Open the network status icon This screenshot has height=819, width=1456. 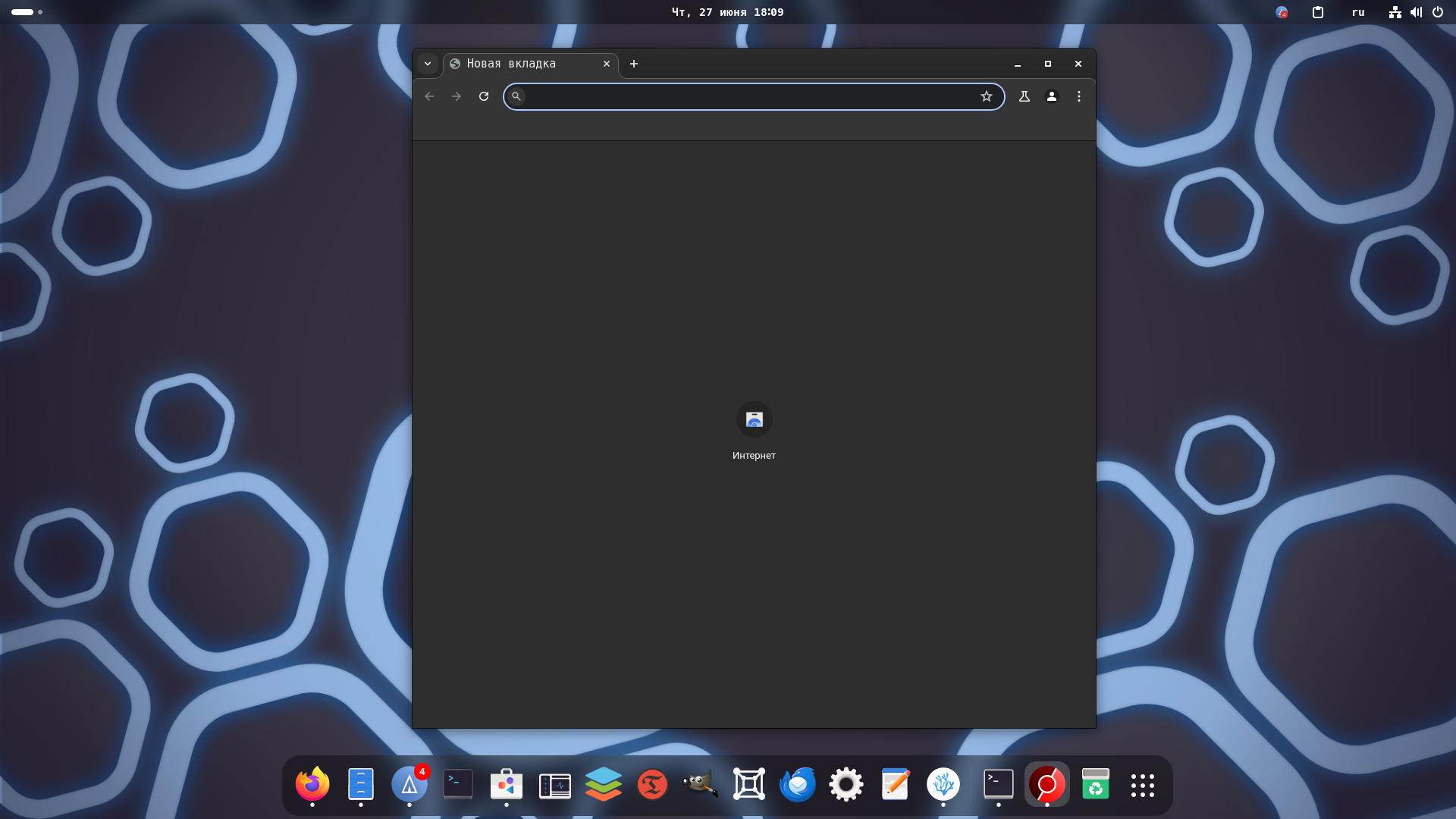(x=1395, y=12)
